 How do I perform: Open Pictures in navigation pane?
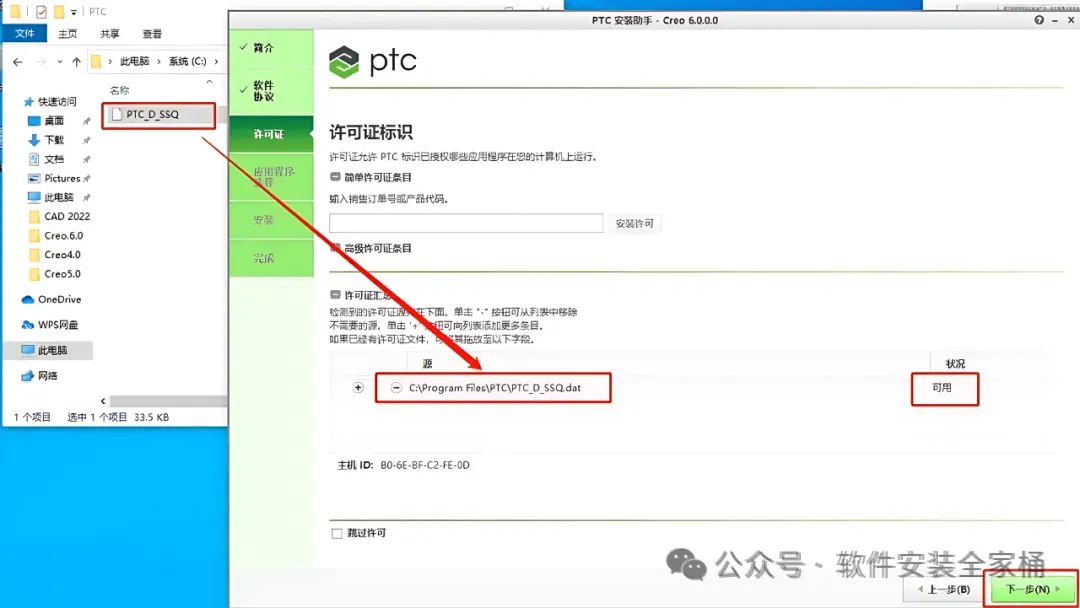[54, 178]
